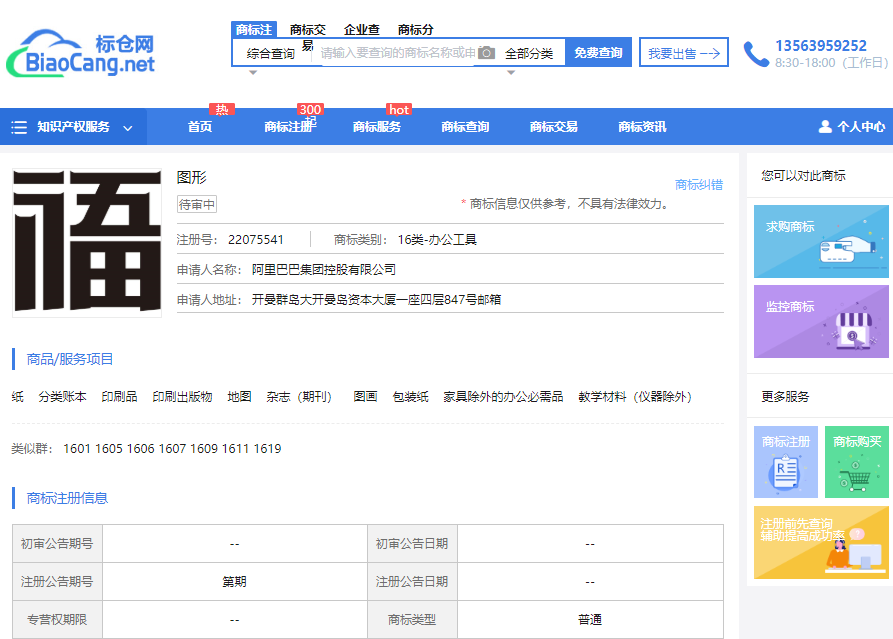This screenshot has height=639, width=893.
Task: Click the 商标纠错 link
Action: point(699,185)
